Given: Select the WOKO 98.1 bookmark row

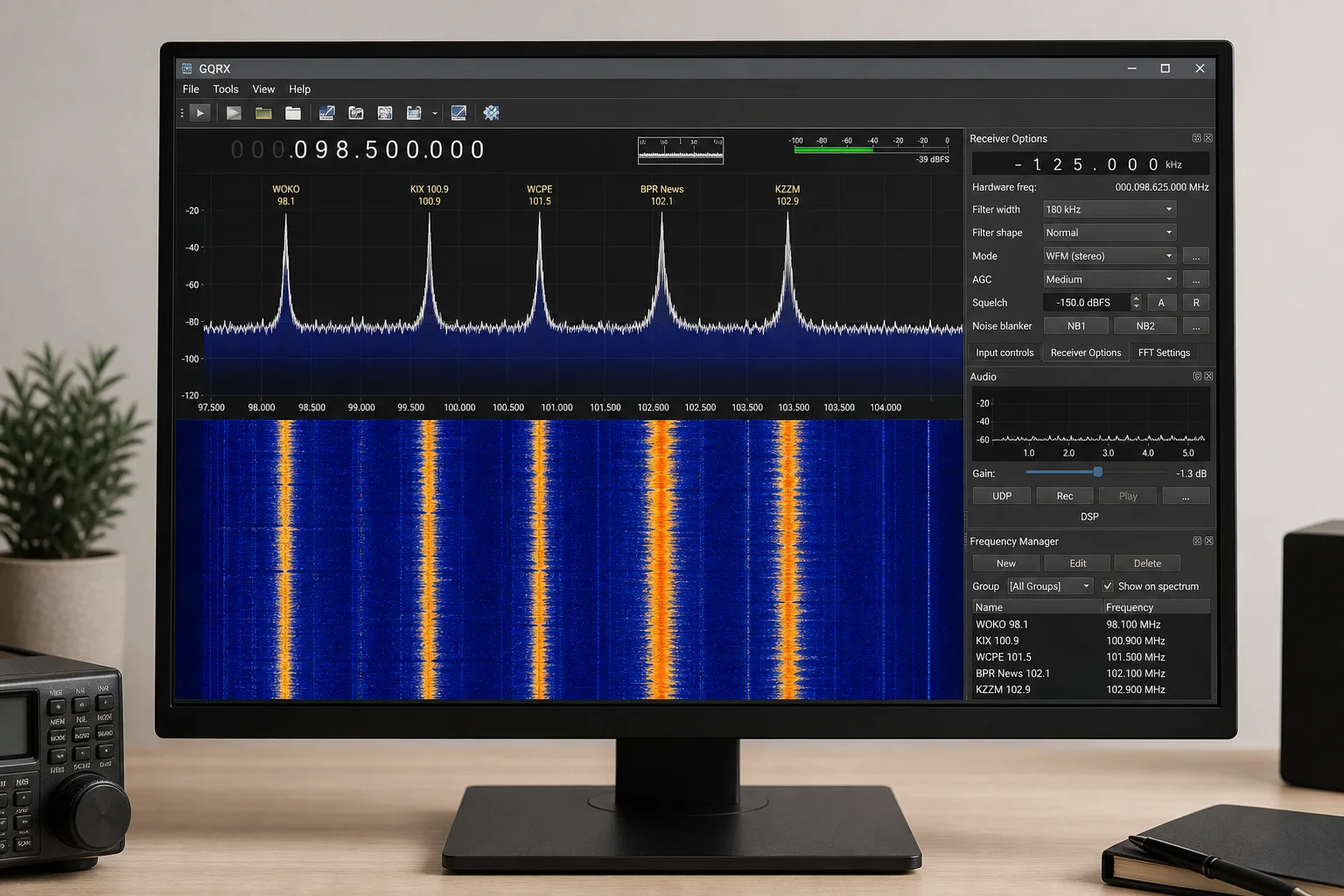Looking at the screenshot, I should tap(1090, 625).
